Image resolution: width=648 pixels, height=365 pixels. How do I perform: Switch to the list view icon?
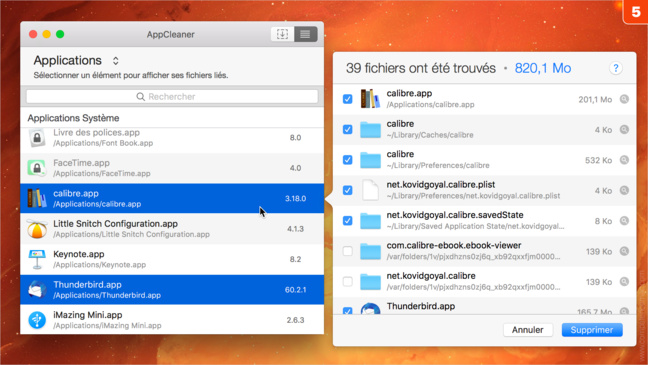click(x=305, y=34)
